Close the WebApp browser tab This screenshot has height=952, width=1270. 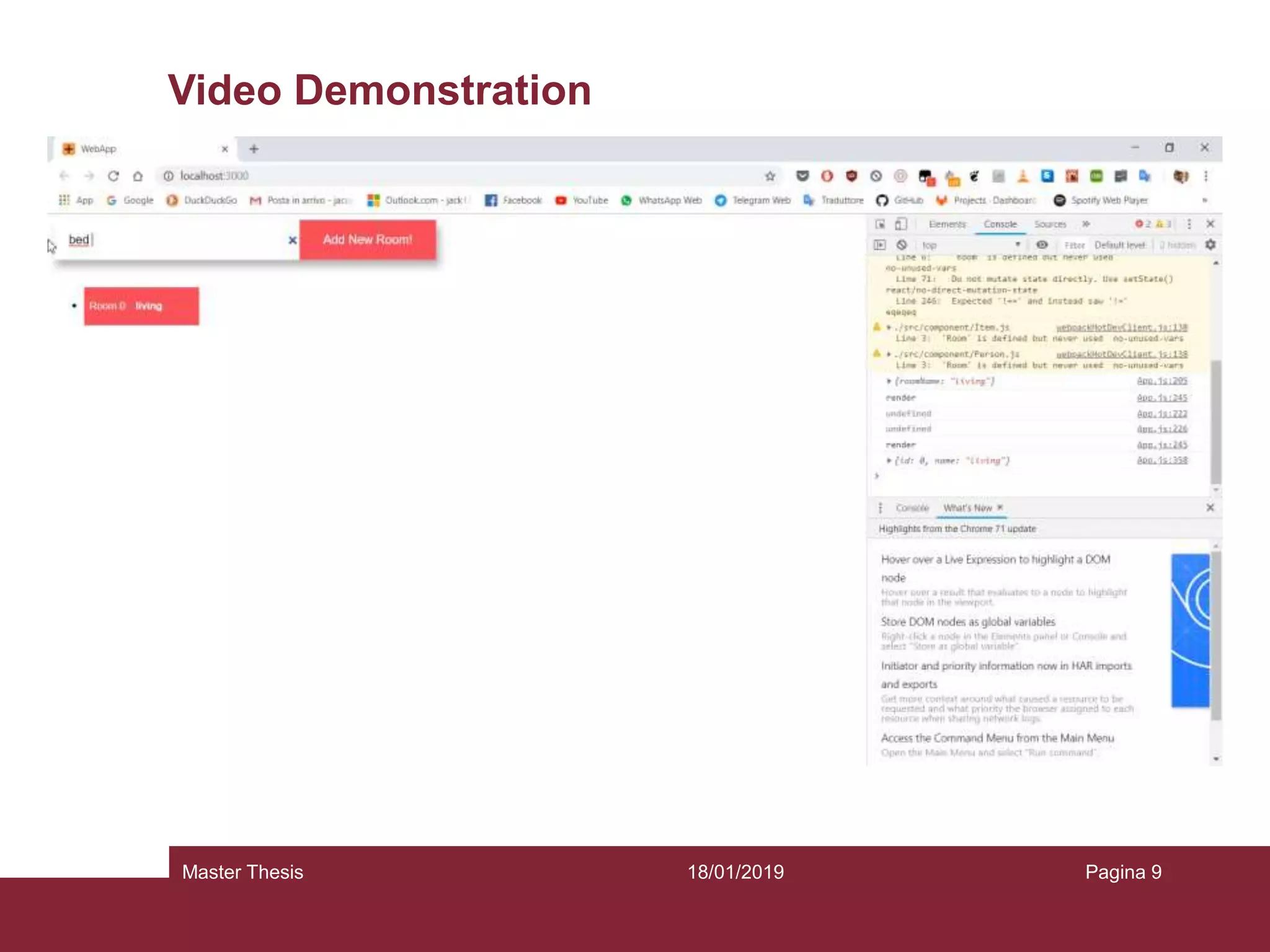pos(225,149)
